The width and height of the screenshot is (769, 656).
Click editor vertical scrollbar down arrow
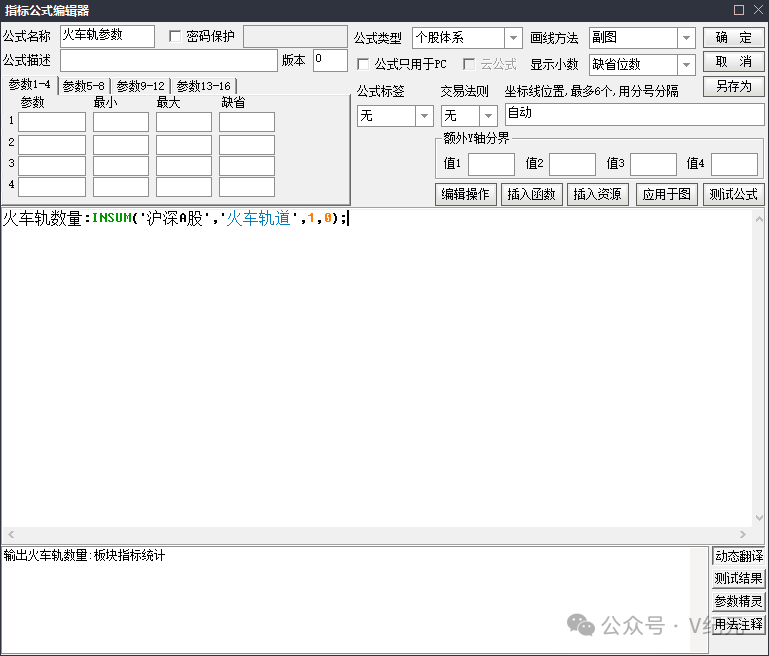(759, 518)
